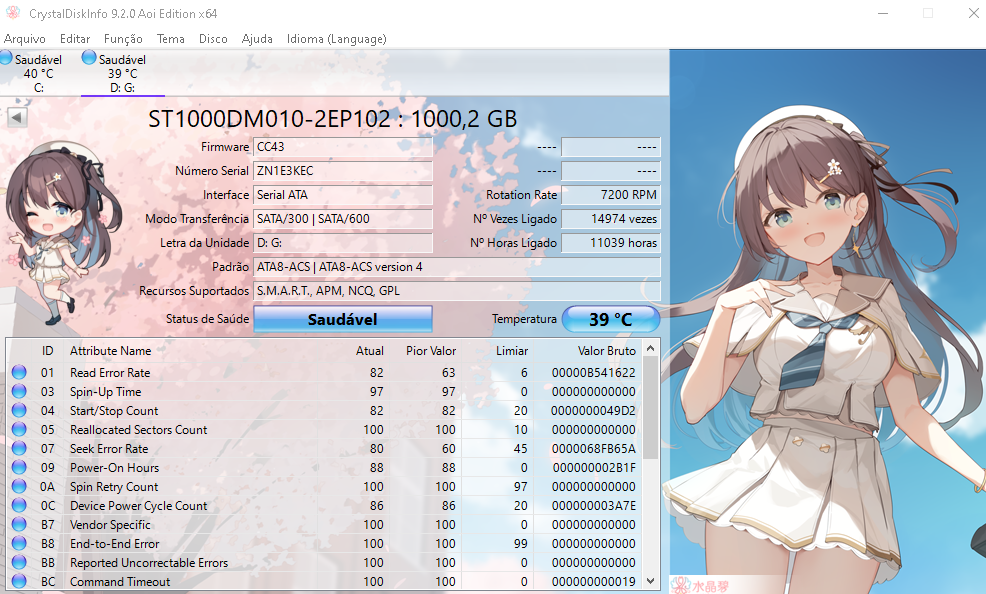The width and height of the screenshot is (986, 594).
Task: Click the status orb for Reported Uncorrectable Errors
Action: click(19, 562)
